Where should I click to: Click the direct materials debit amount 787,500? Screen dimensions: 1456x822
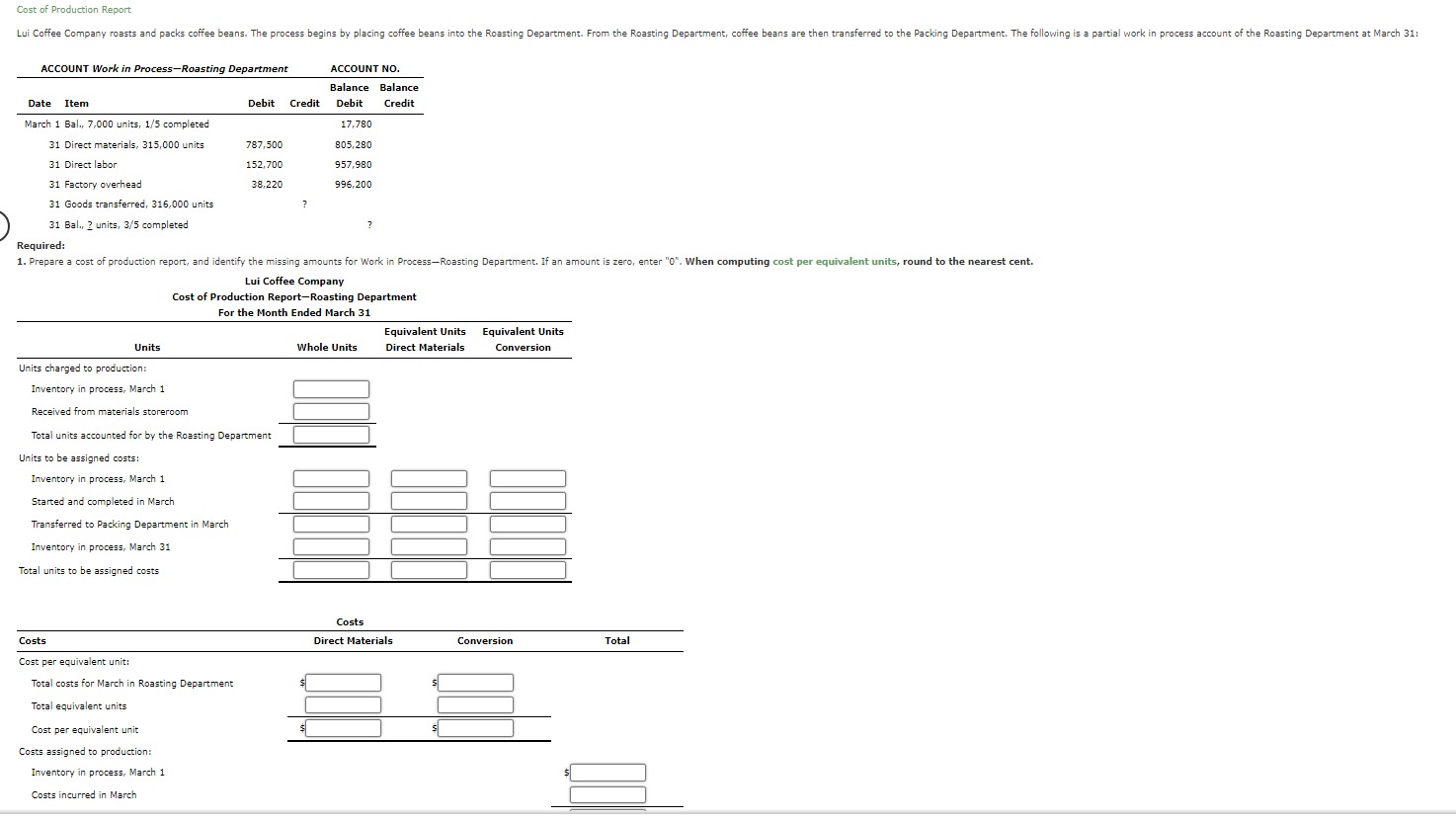(x=264, y=145)
